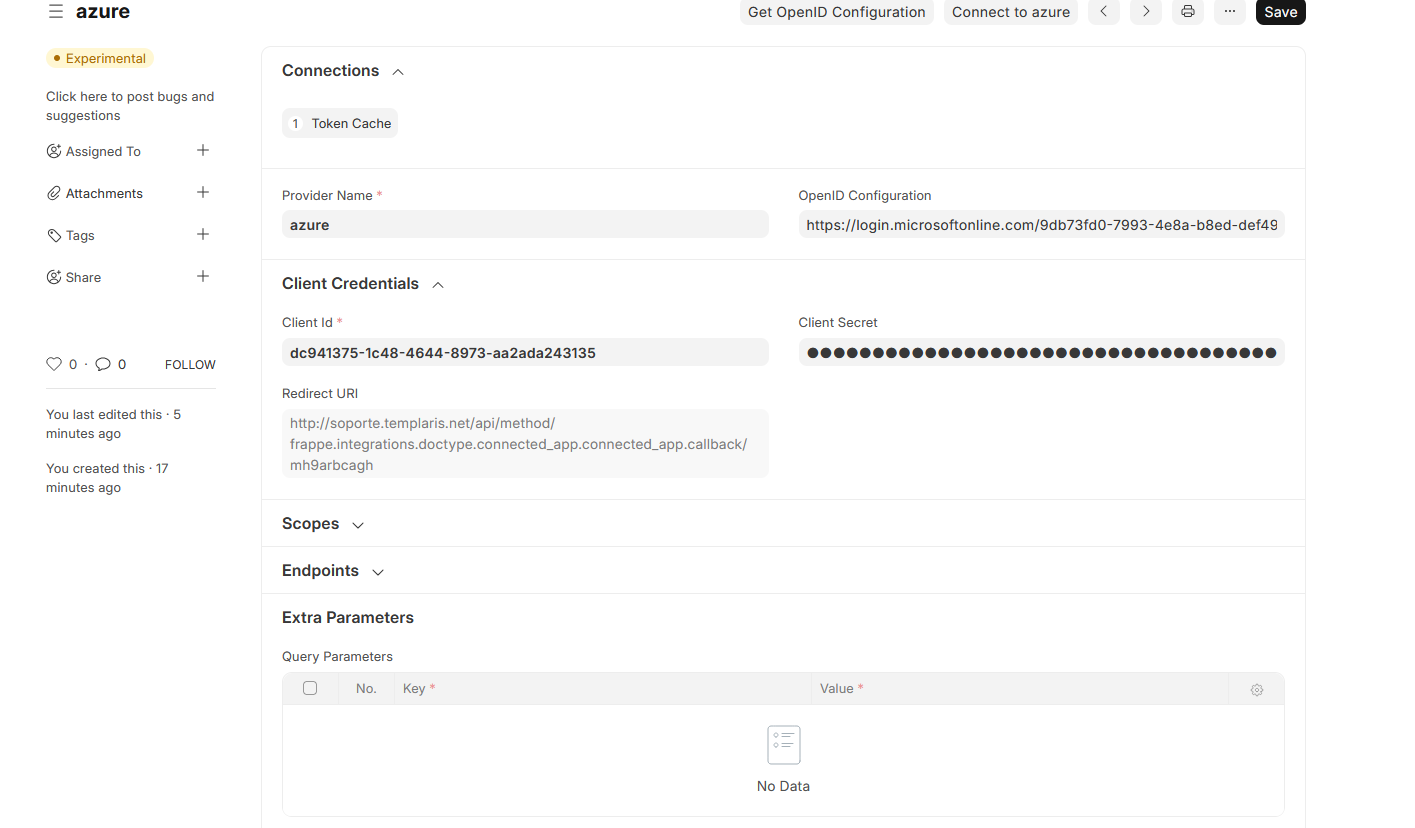The height and width of the screenshot is (828, 1415).
Task: Expand the Endpoints section
Action: (378, 572)
